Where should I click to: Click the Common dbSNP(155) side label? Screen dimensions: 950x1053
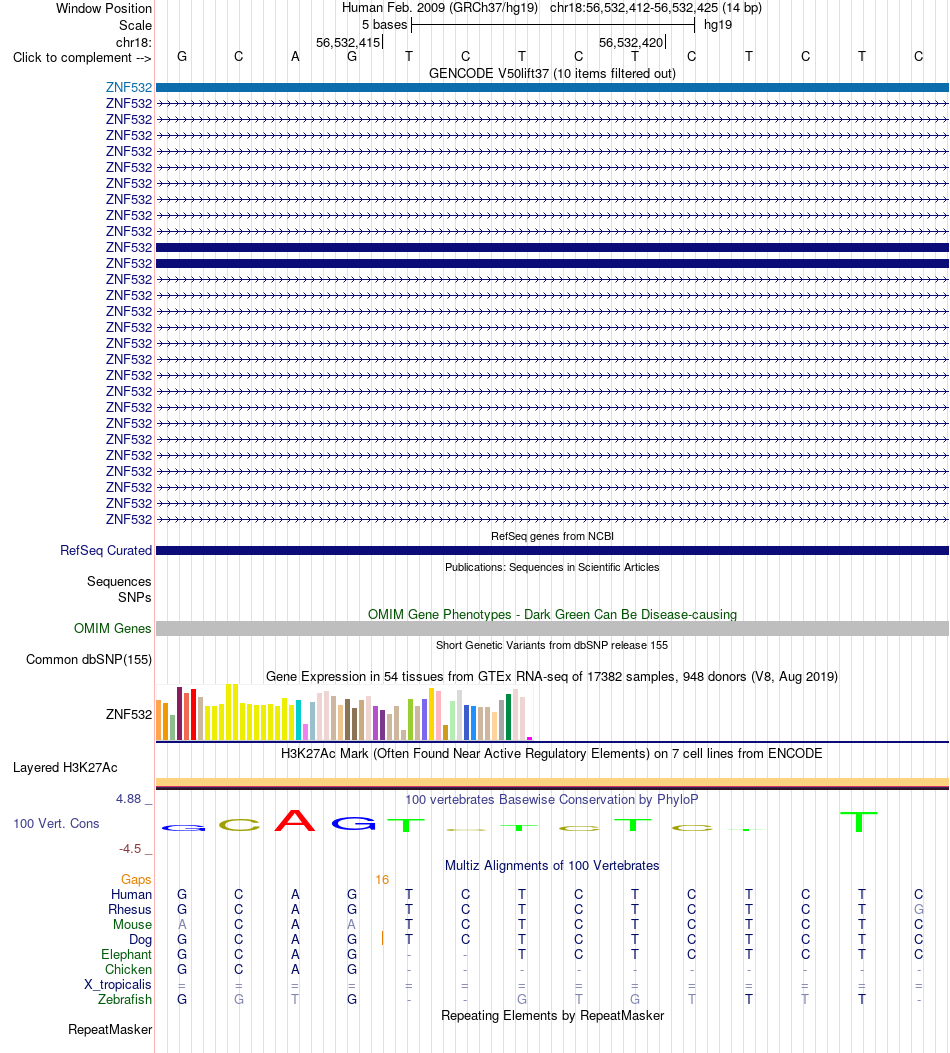[89, 659]
